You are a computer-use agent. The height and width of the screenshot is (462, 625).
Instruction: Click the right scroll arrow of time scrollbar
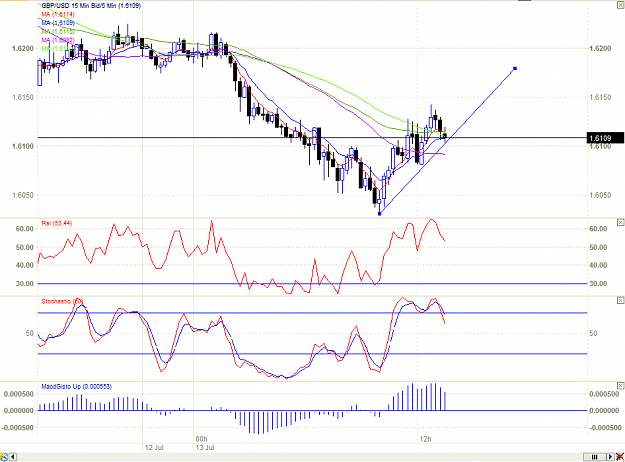[611, 457]
